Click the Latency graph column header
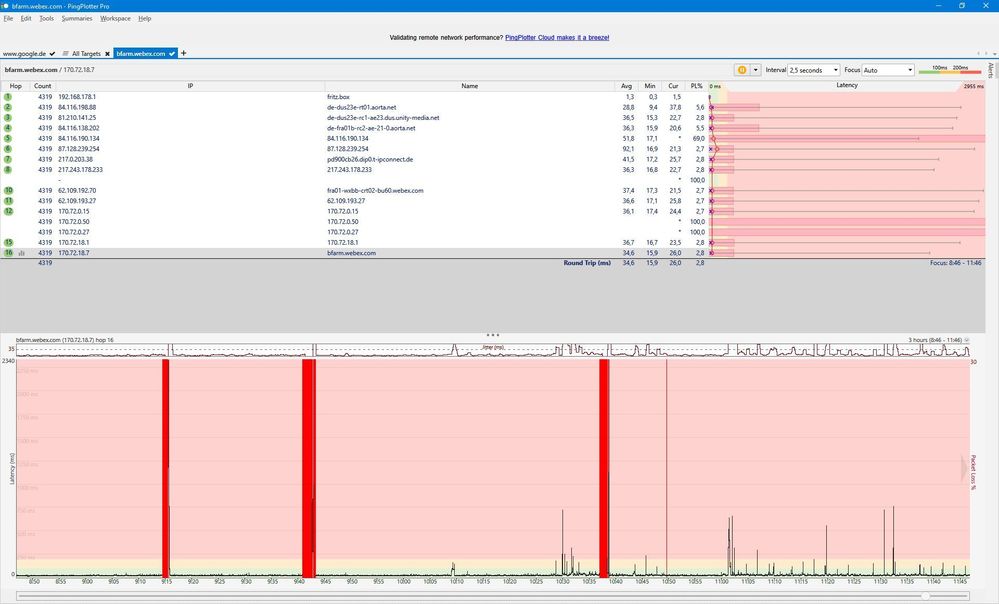This screenshot has height=604, width=999. (x=847, y=85)
